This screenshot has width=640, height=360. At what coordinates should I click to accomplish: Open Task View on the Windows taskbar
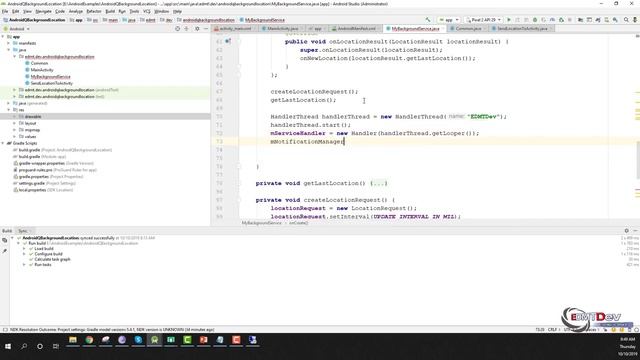tap(56, 346)
